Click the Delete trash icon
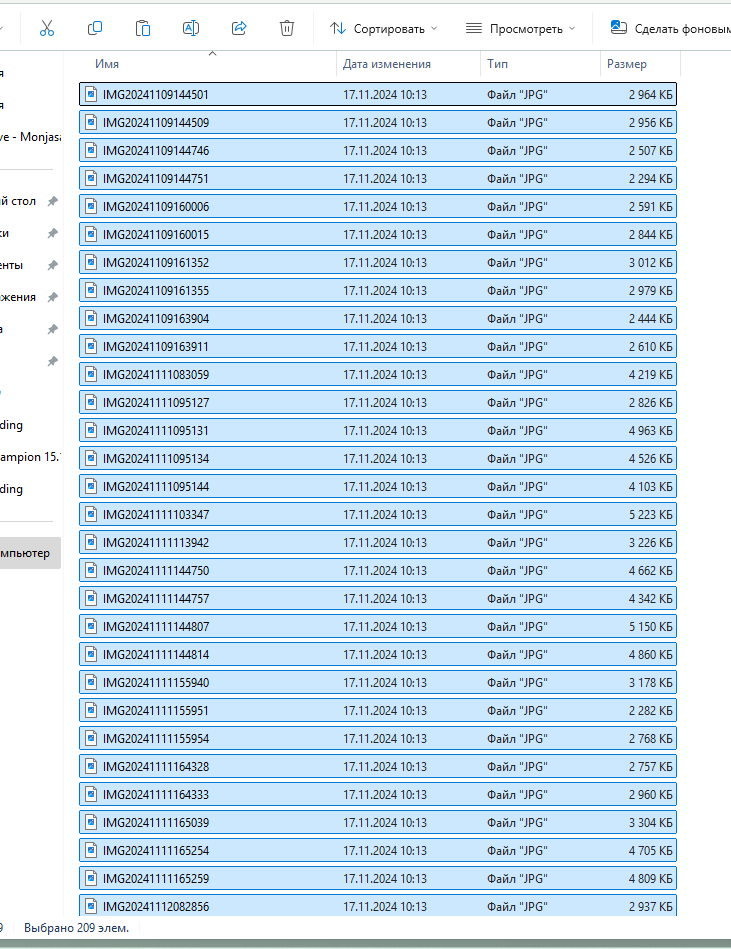The image size is (731, 949). point(287,28)
